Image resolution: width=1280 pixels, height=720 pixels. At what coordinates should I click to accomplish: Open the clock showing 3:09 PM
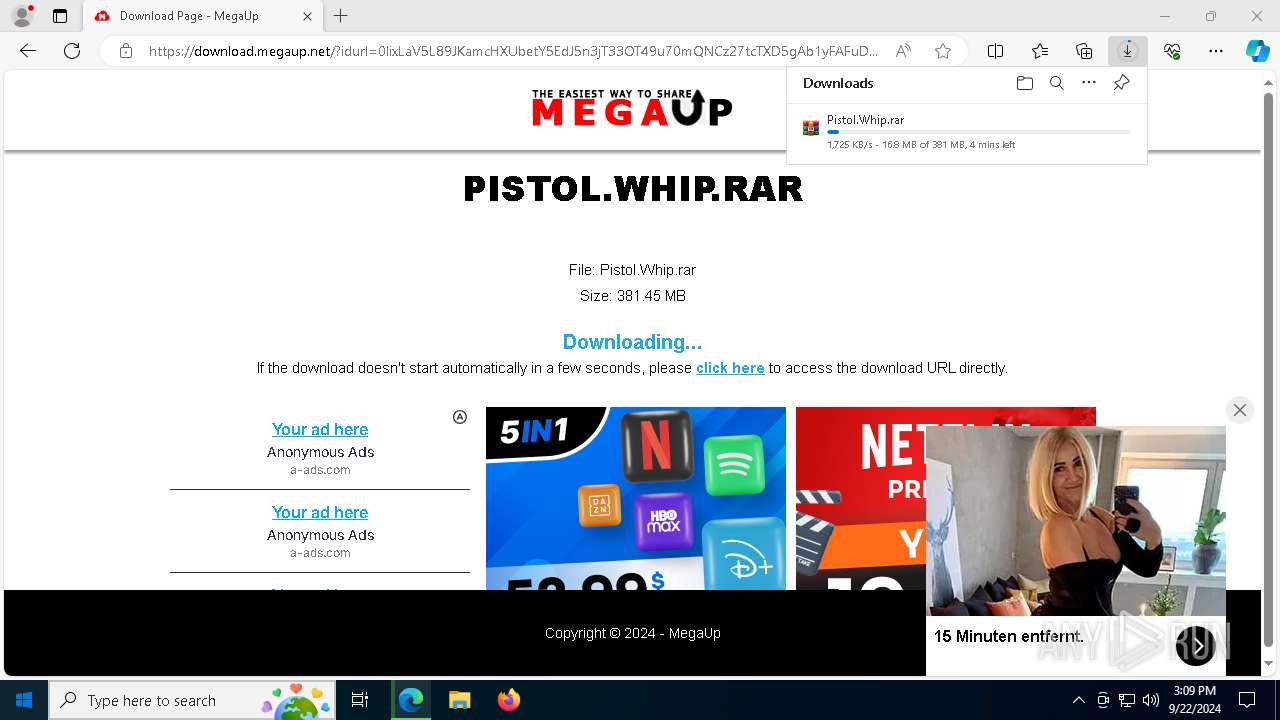pos(1194,700)
